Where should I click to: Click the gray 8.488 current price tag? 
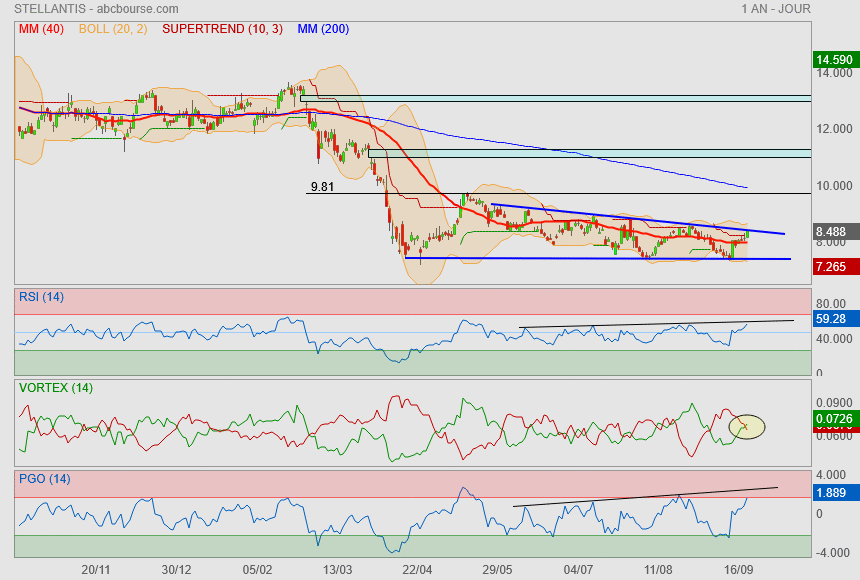click(x=834, y=229)
